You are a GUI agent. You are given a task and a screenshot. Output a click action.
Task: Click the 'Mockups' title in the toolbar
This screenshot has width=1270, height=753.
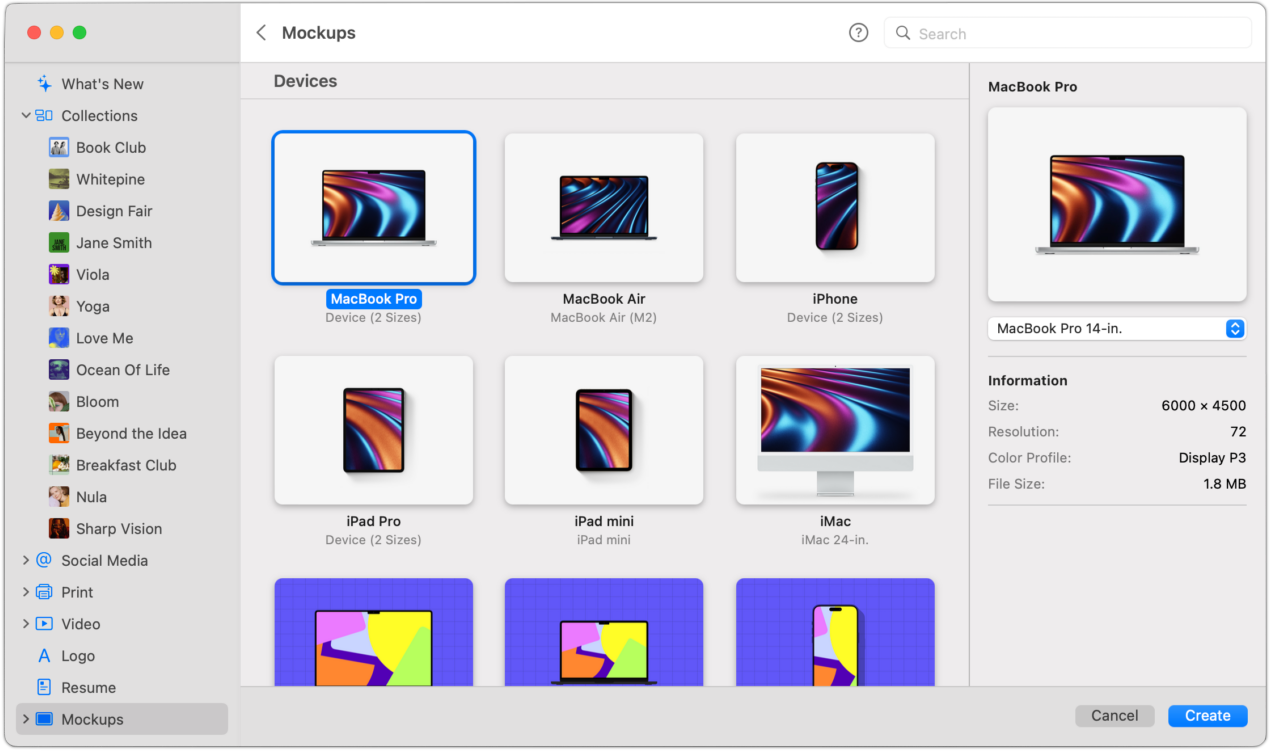(319, 33)
